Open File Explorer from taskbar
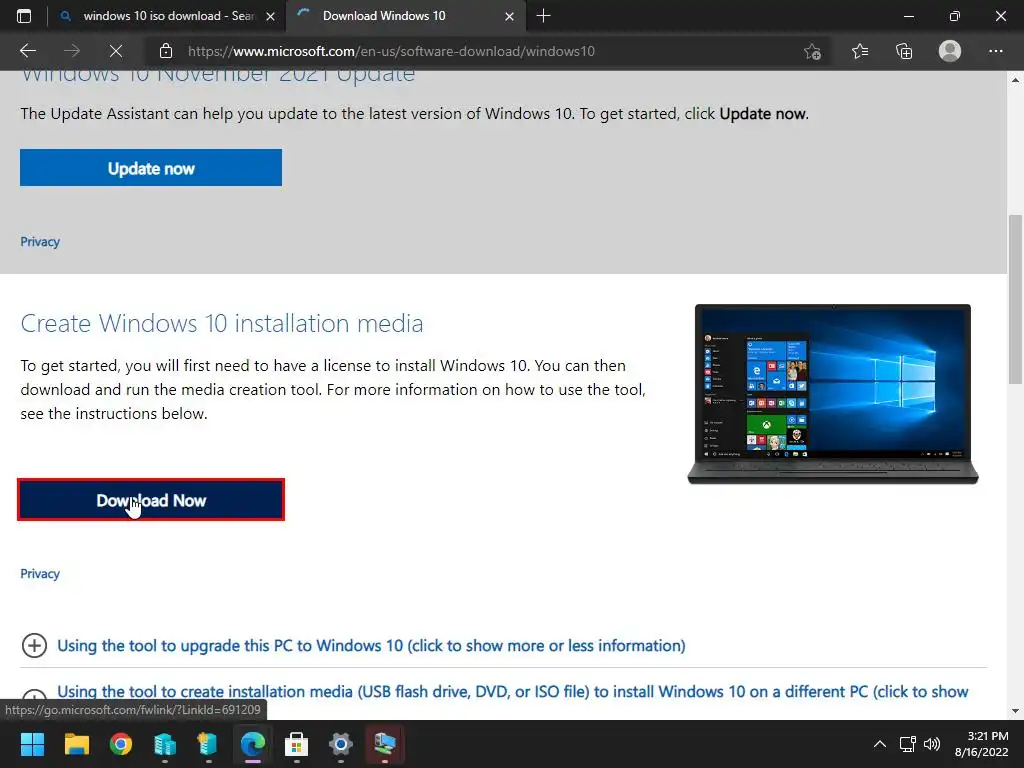 coord(76,744)
